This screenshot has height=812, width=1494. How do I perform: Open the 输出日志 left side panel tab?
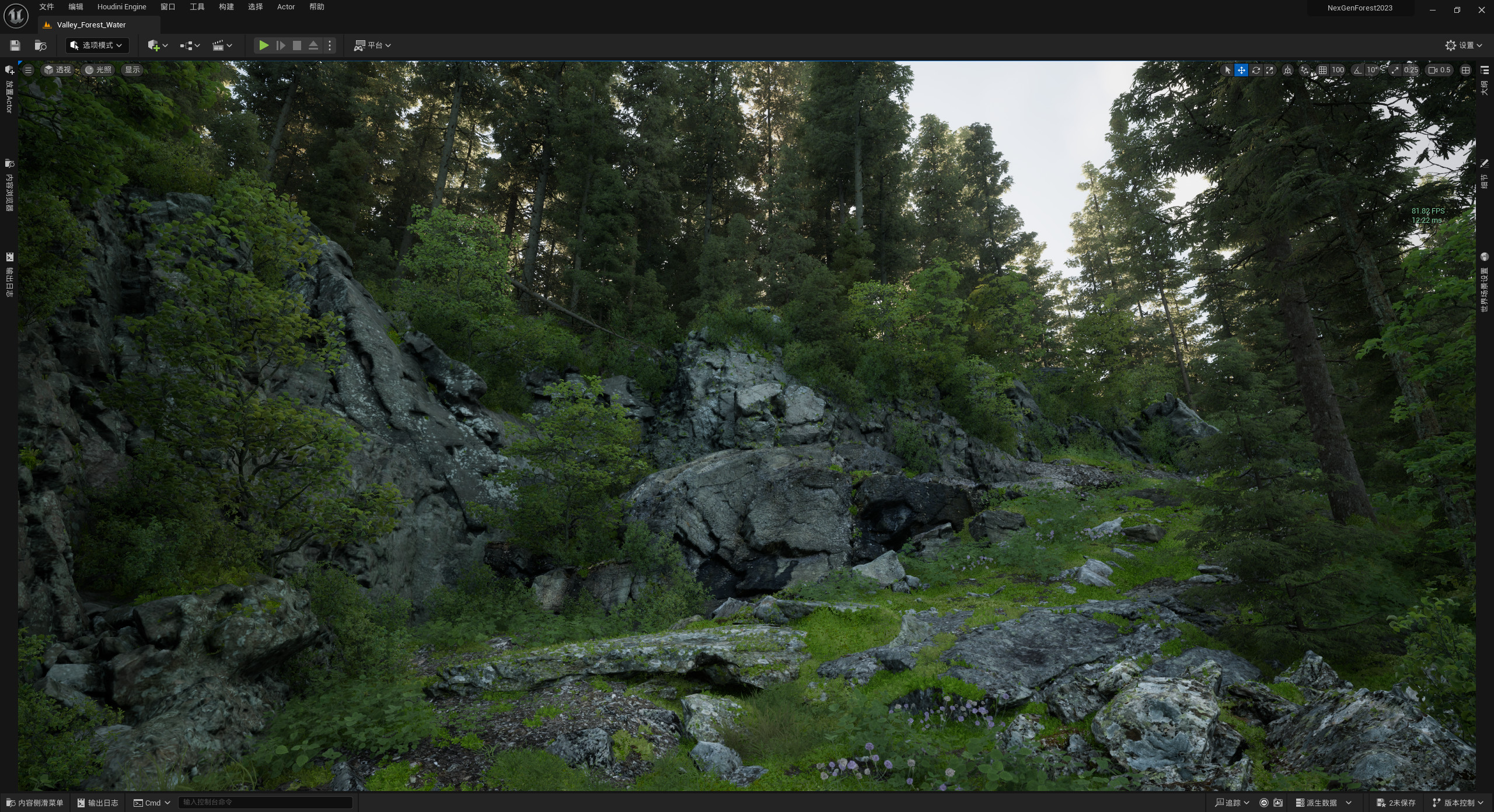[x=9, y=275]
